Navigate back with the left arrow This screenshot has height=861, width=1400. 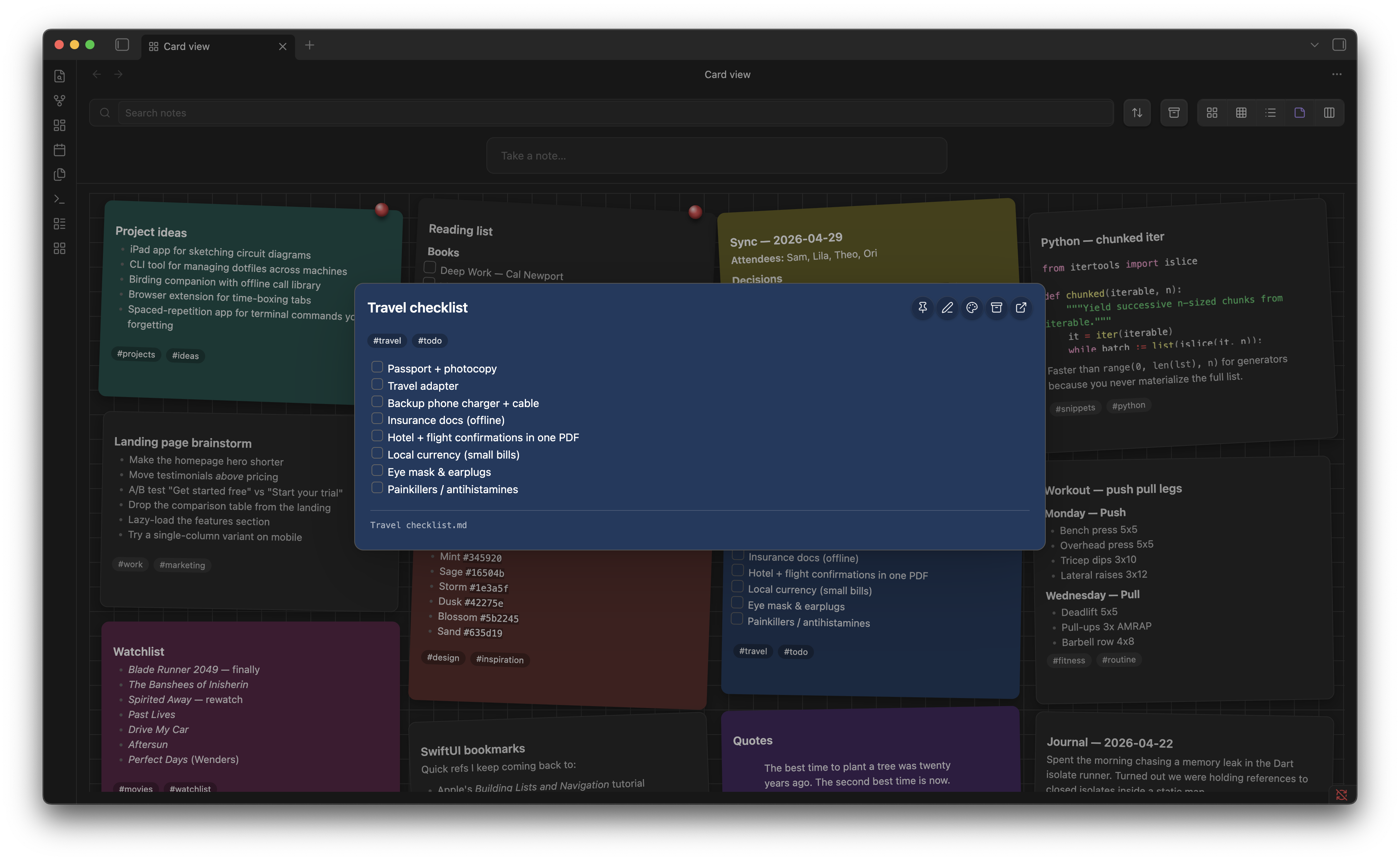pyautogui.click(x=97, y=74)
